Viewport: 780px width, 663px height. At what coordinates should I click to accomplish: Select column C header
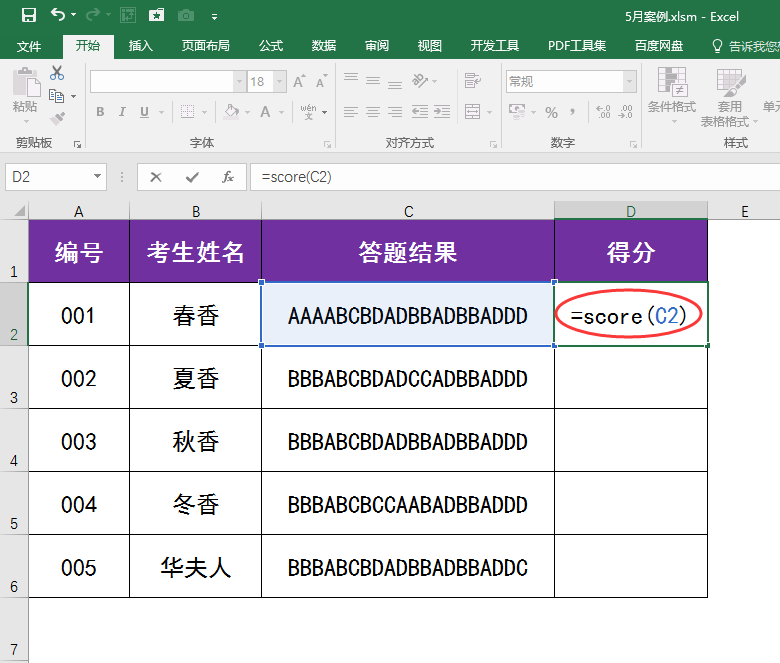coord(408,211)
